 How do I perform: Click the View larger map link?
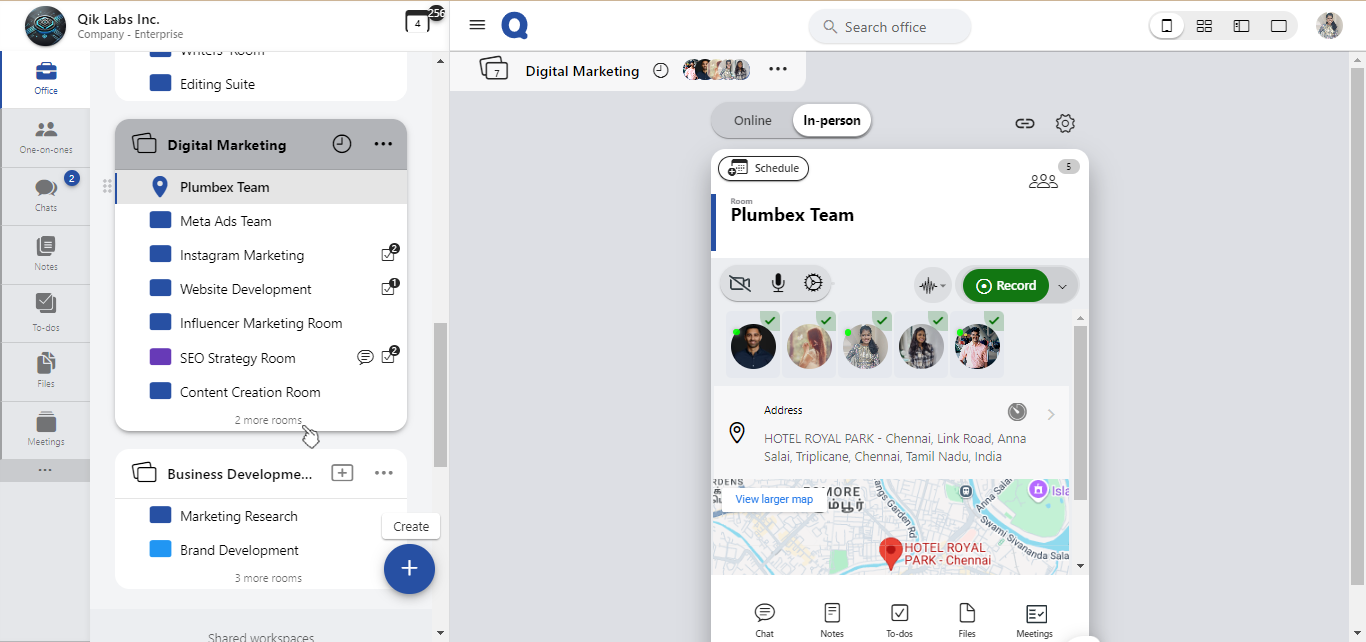(x=774, y=499)
